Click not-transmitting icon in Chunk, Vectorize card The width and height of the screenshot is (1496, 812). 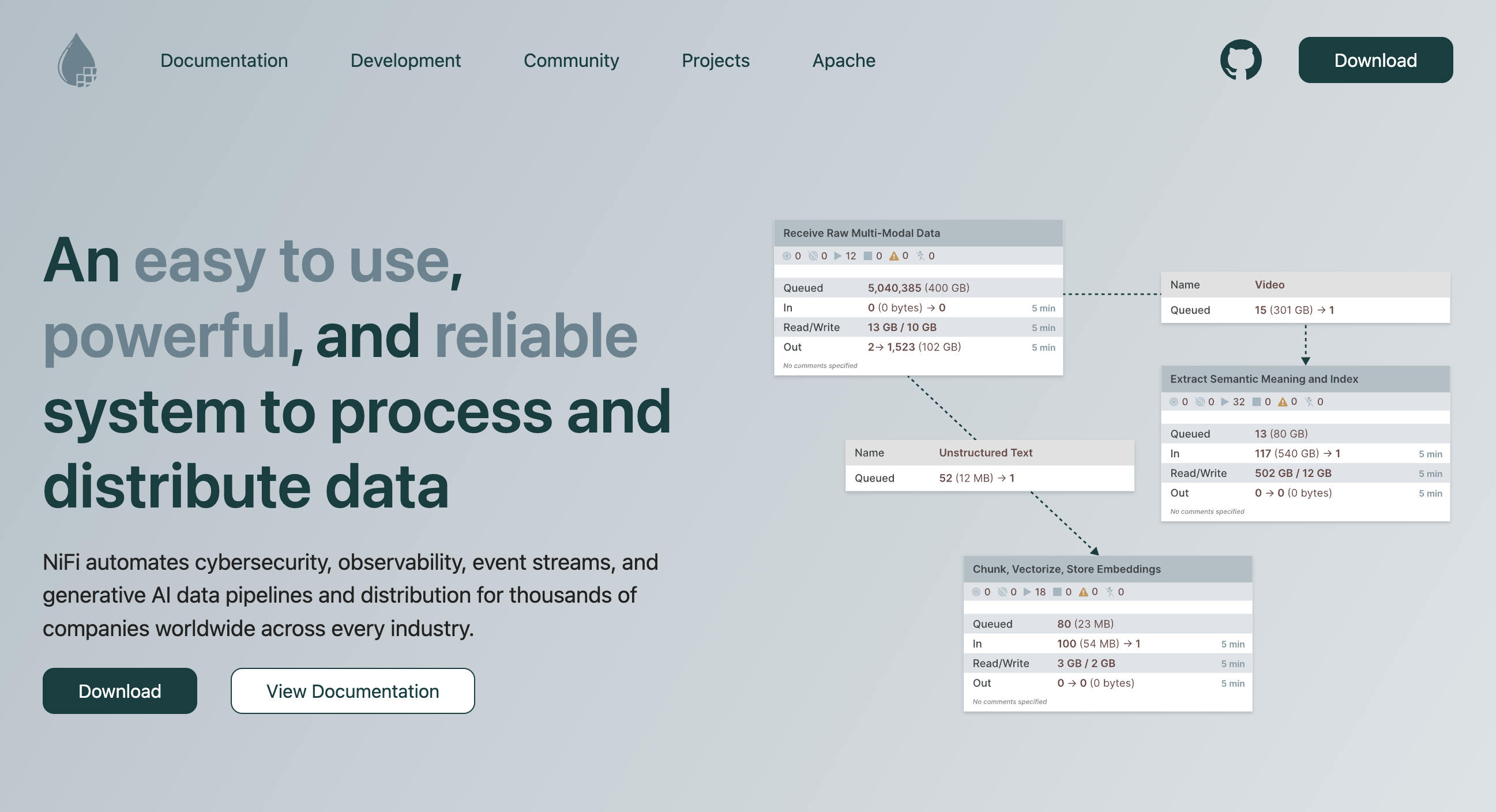coord(1002,592)
